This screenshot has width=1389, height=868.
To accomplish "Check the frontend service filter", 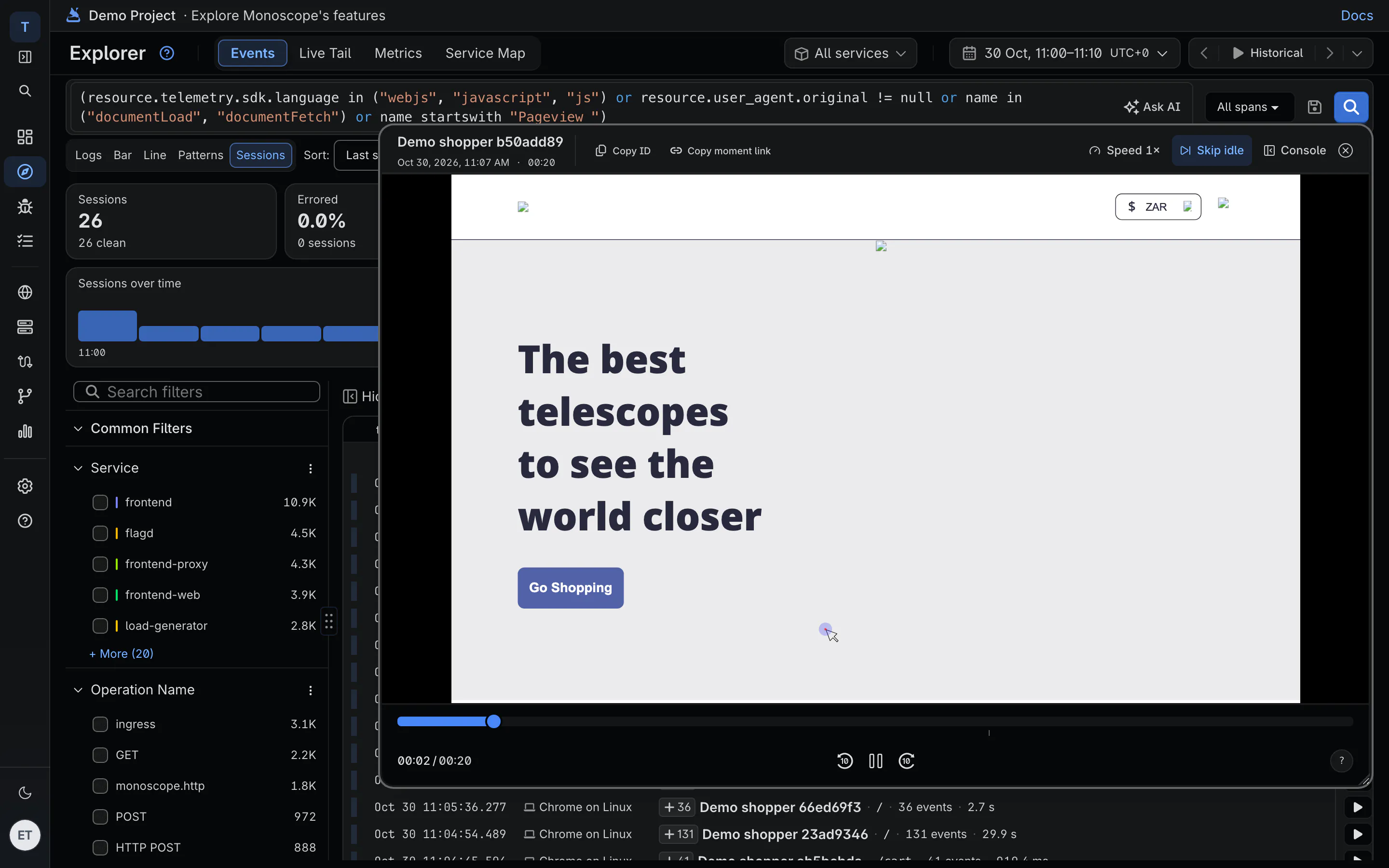I will click(100, 502).
